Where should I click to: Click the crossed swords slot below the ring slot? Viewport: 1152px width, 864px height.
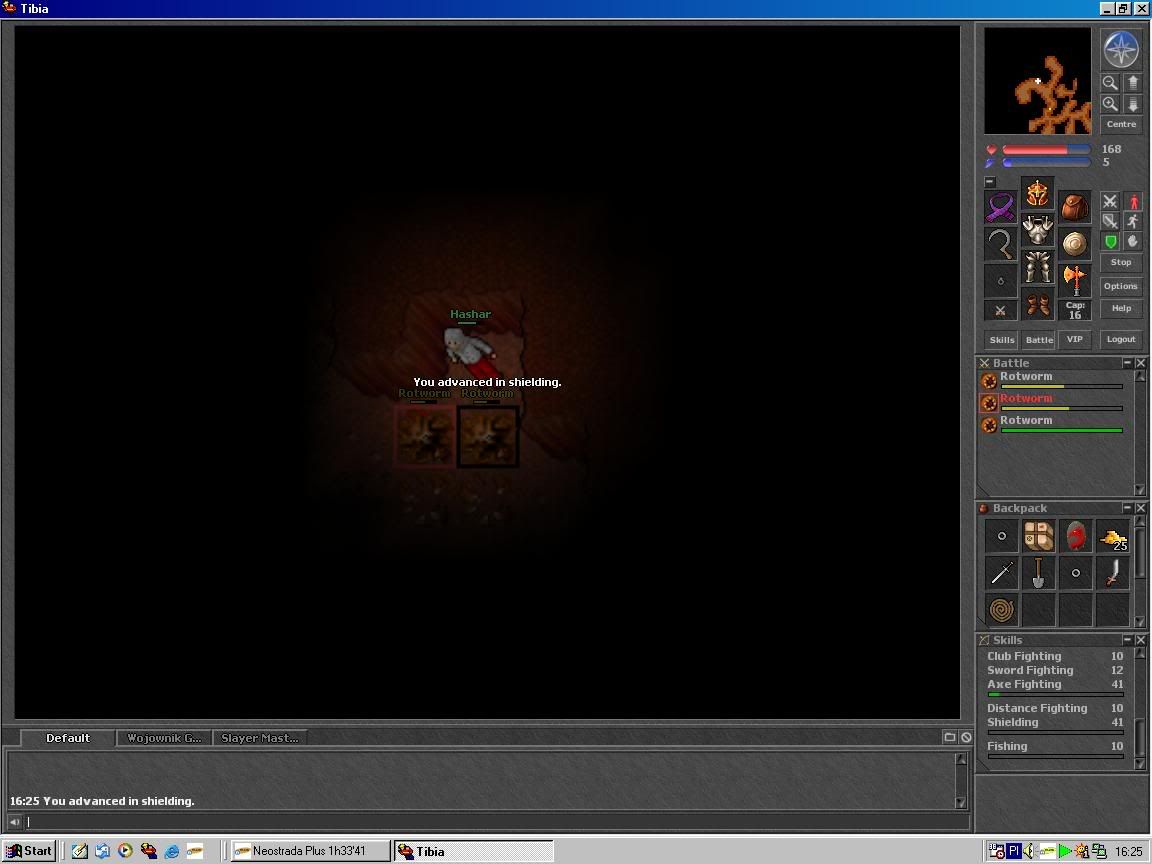[x=1001, y=310]
